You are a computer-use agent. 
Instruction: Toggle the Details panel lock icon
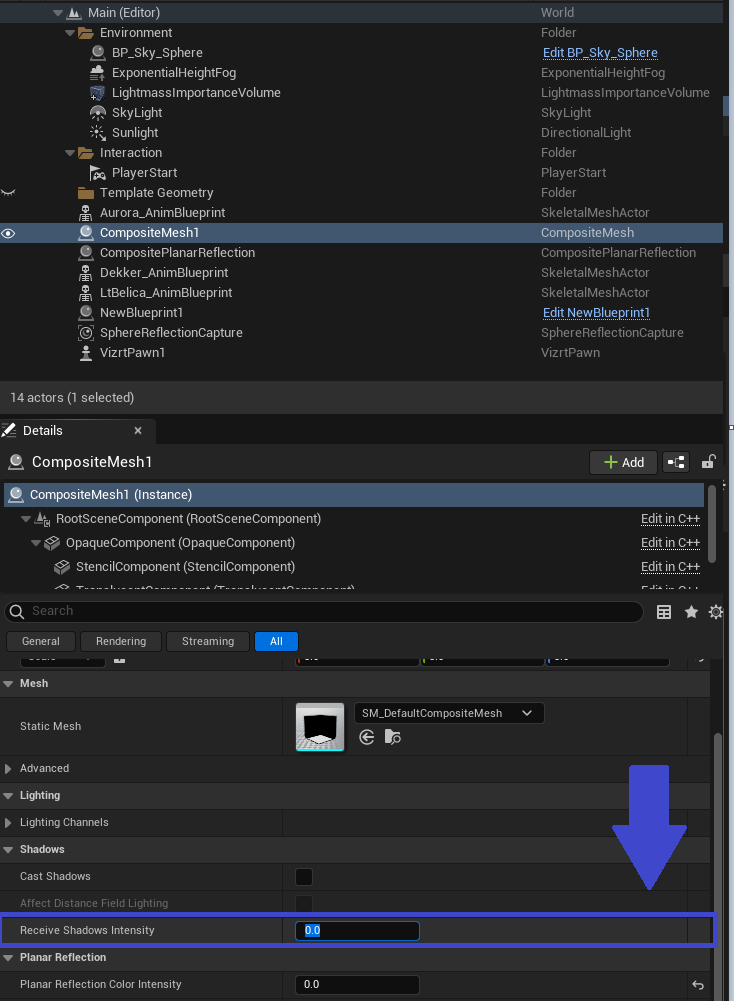click(708, 462)
